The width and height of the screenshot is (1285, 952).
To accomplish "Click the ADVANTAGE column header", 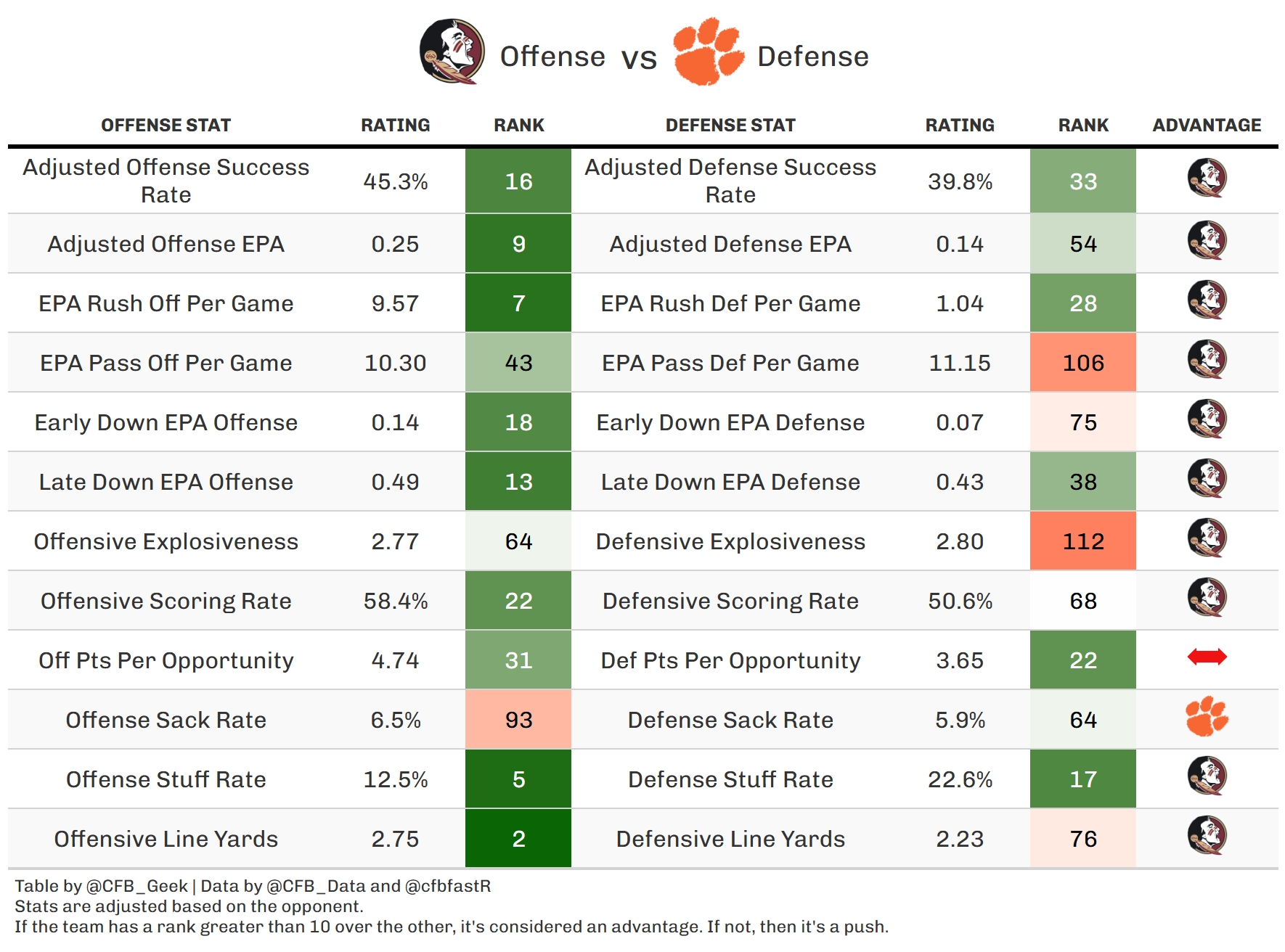I will [1207, 126].
